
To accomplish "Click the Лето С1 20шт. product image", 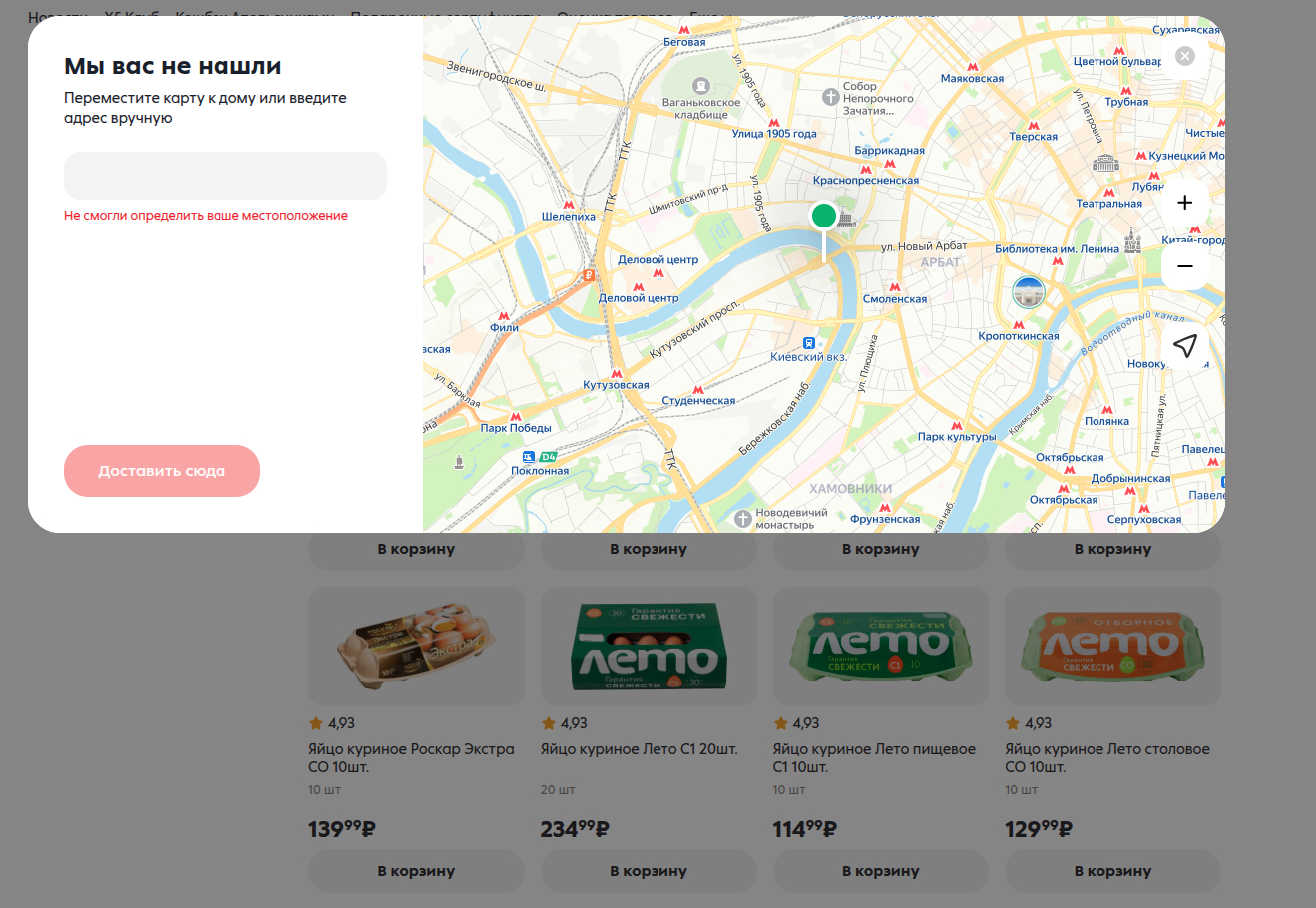I will tap(649, 647).
